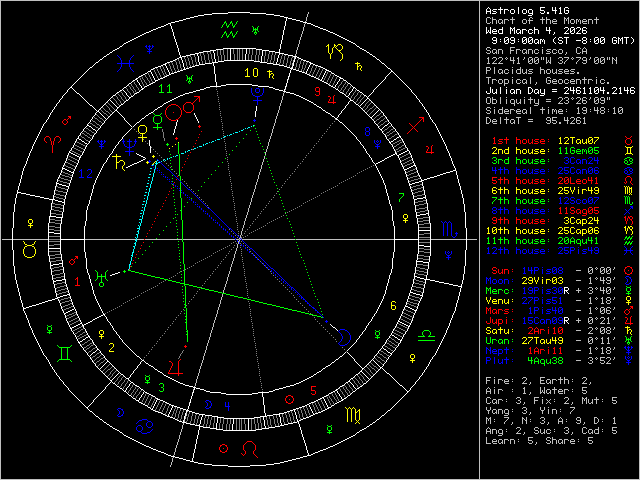Click the green Aquarius sign on the outer ring

click(x=229, y=29)
